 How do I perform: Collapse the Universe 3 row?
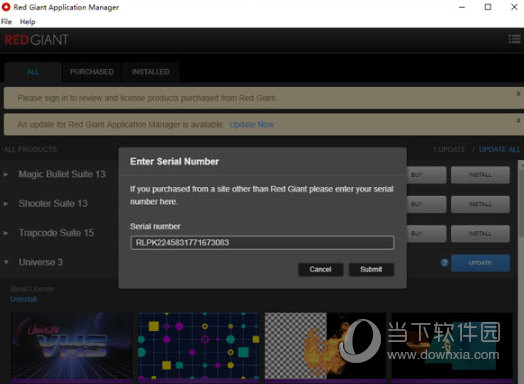point(6,262)
